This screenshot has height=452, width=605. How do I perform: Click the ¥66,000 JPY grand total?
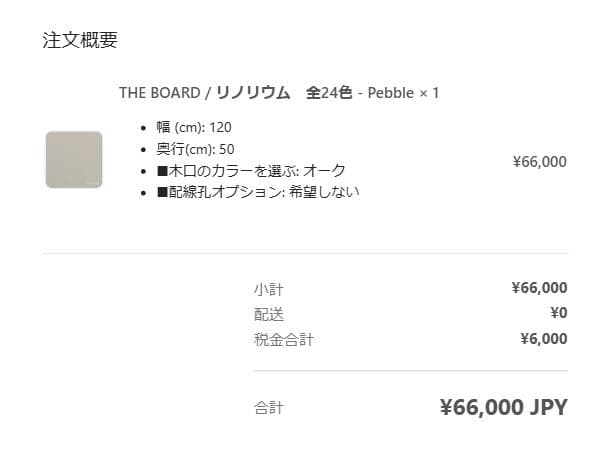pos(503,407)
